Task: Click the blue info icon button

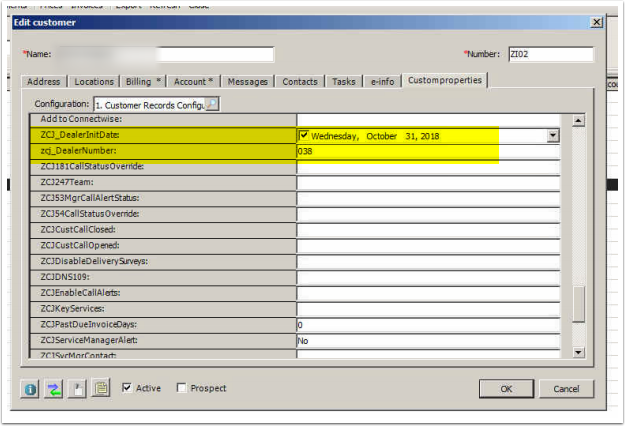Action: [30, 389]
